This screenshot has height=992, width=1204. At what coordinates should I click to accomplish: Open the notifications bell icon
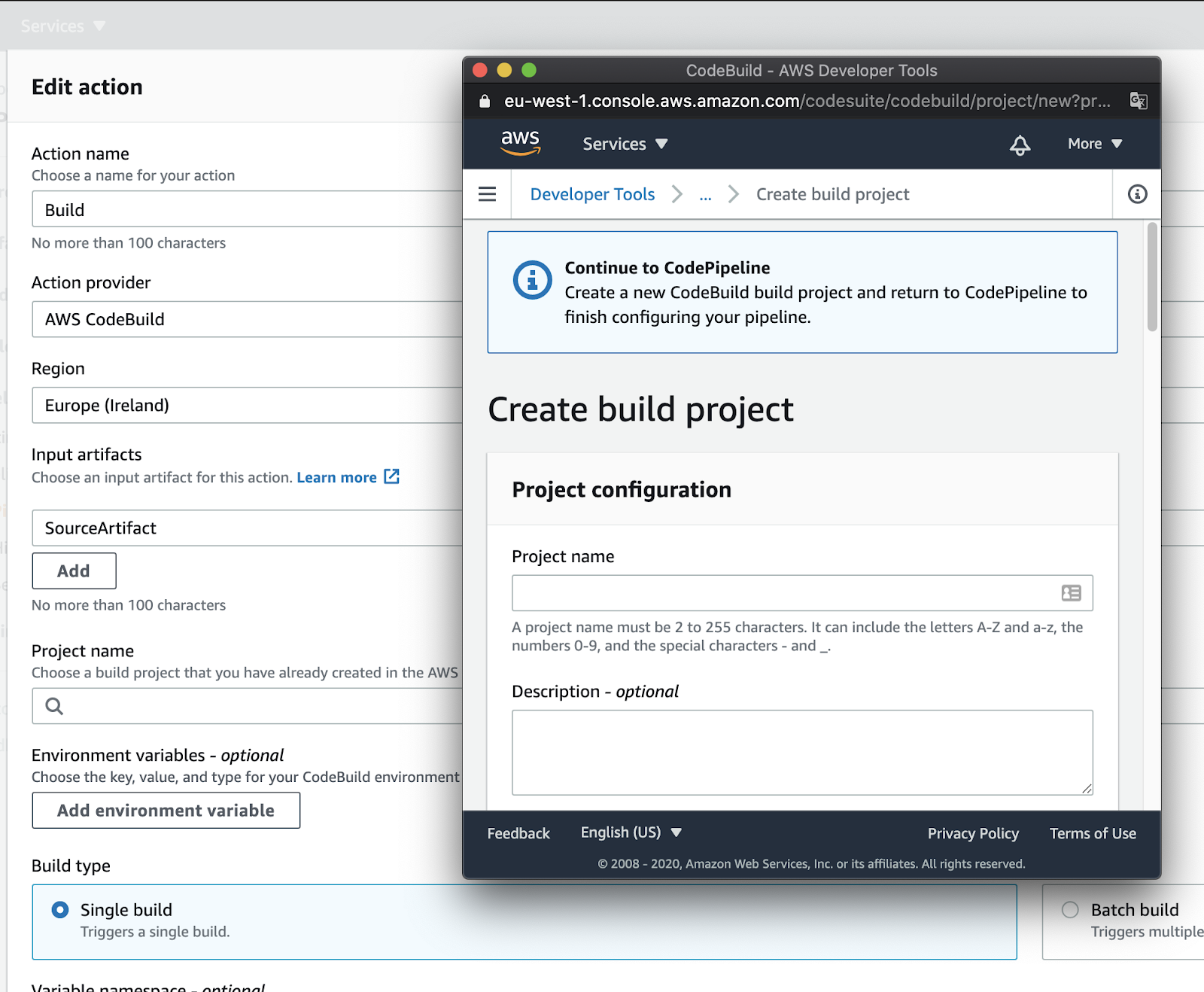pyautogui.click(x=1020, y=145)
